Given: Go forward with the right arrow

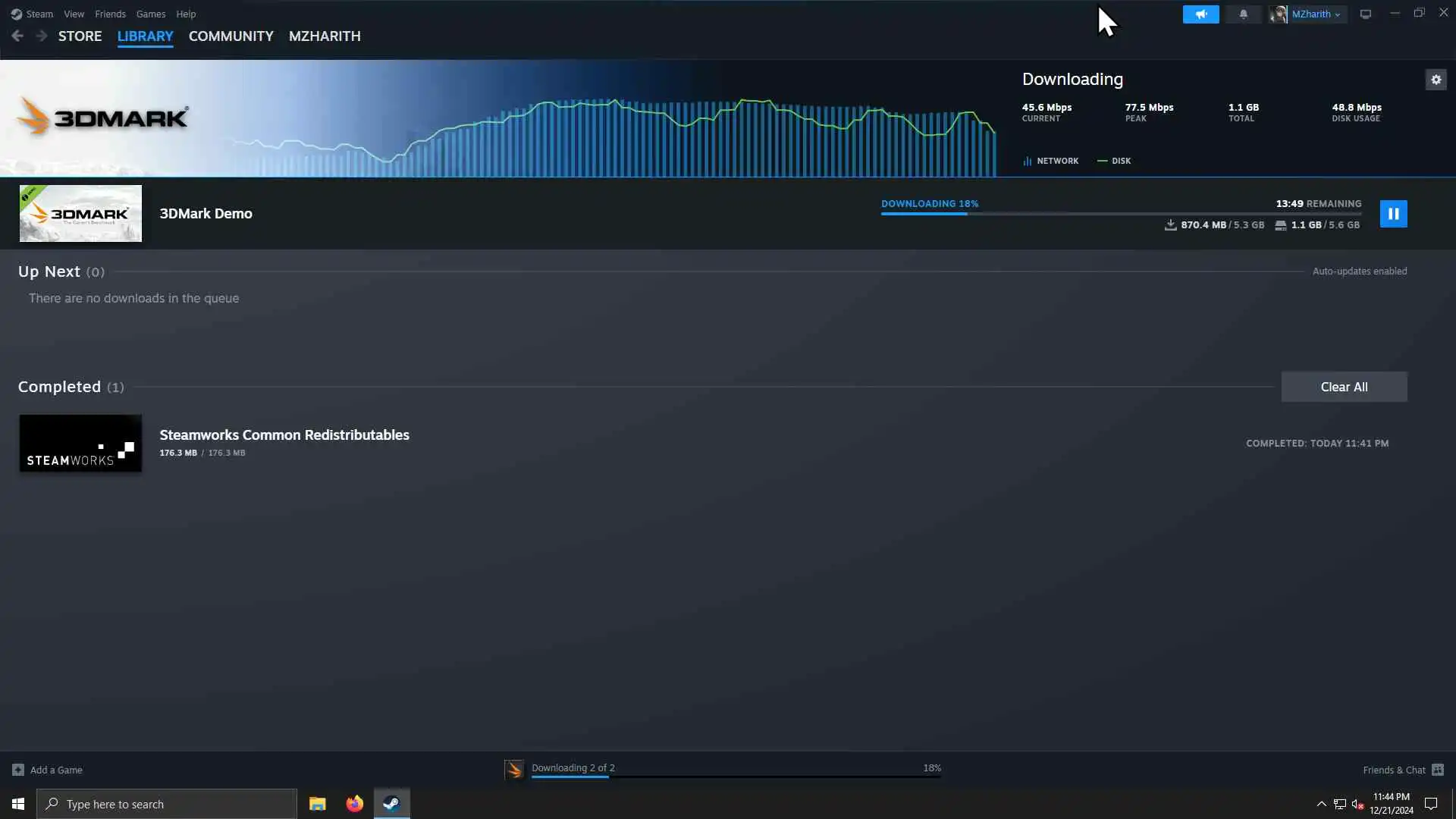Looking at the screenshot, I should pyautogui.click(x=42, y=36).
